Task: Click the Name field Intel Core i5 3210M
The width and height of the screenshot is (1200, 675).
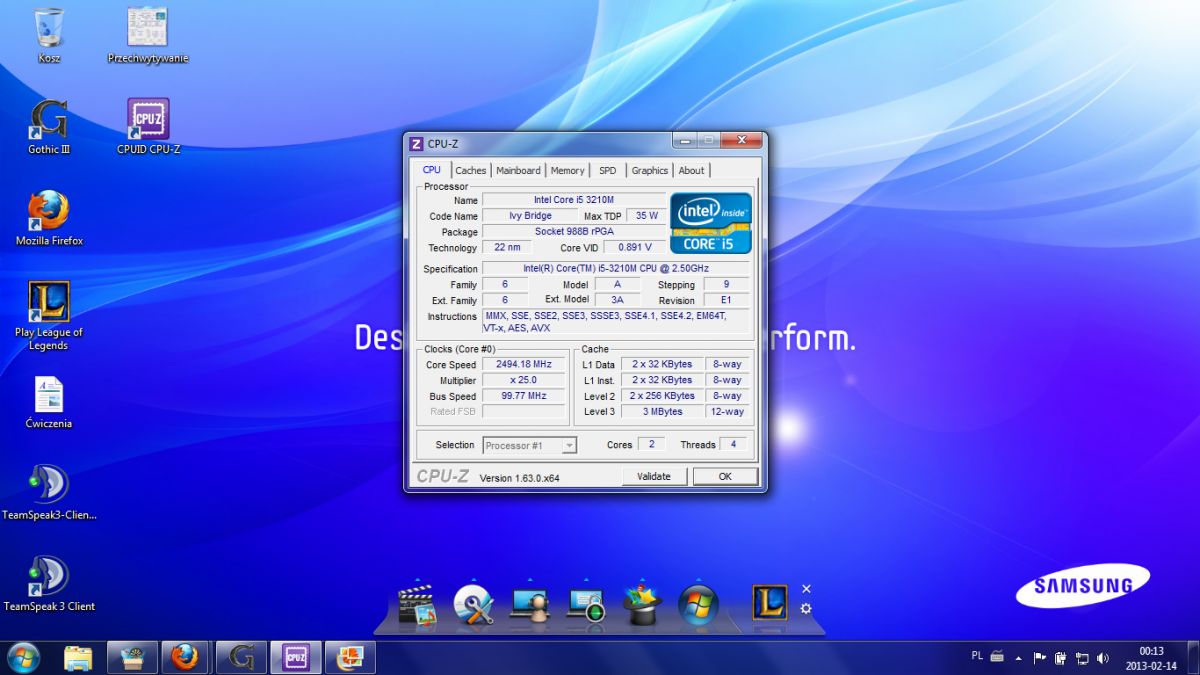Action: (x=574, y=200)
